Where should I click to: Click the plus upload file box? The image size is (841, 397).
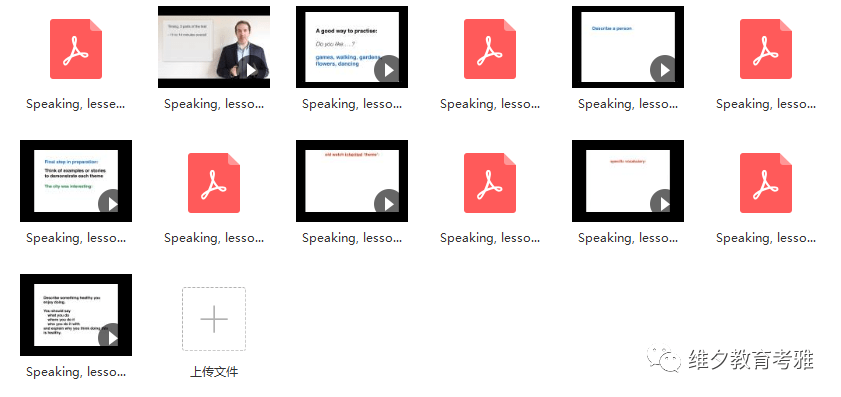coord(214,319)
